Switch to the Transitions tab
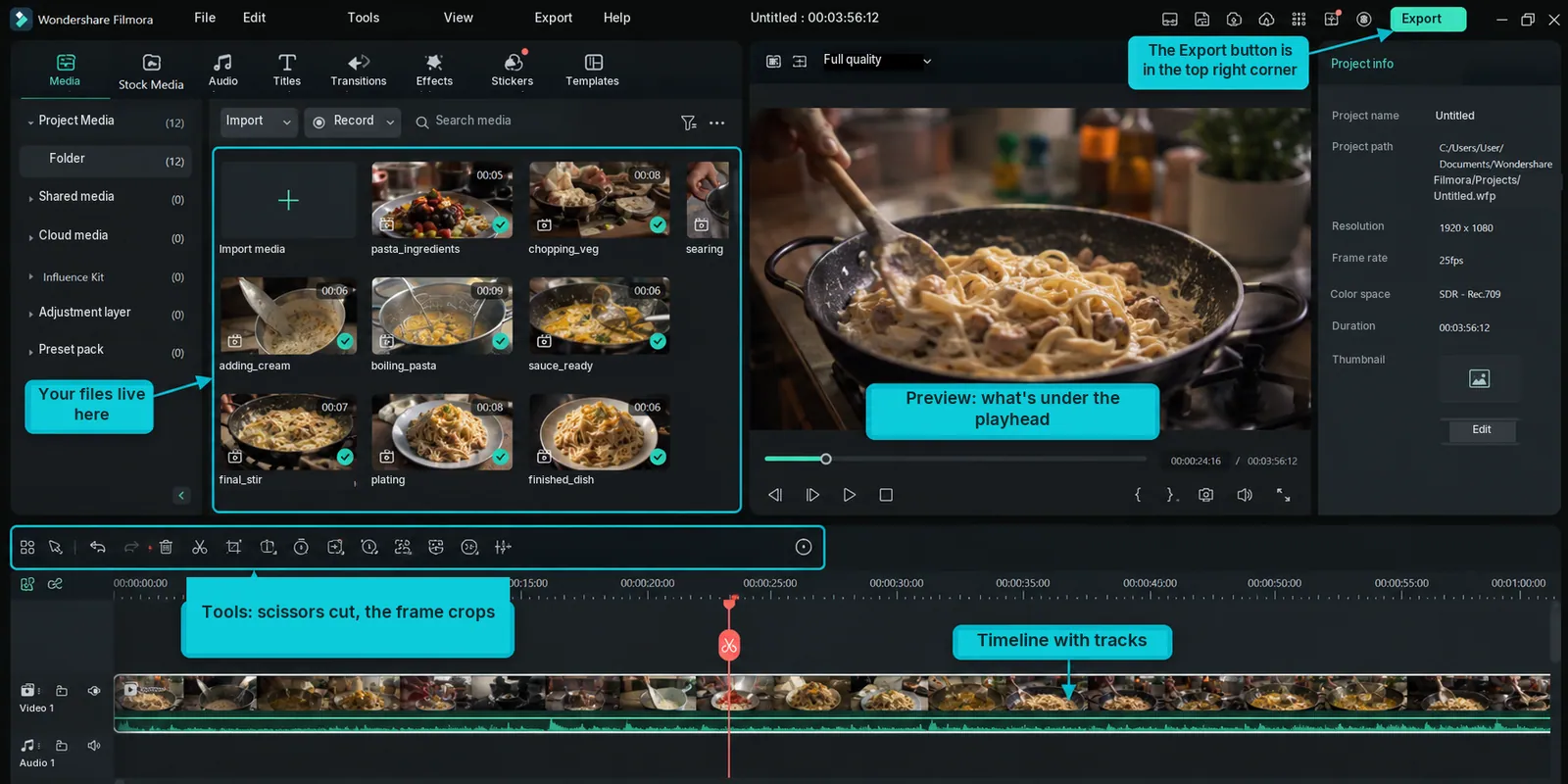 click(x=359, y=71)
